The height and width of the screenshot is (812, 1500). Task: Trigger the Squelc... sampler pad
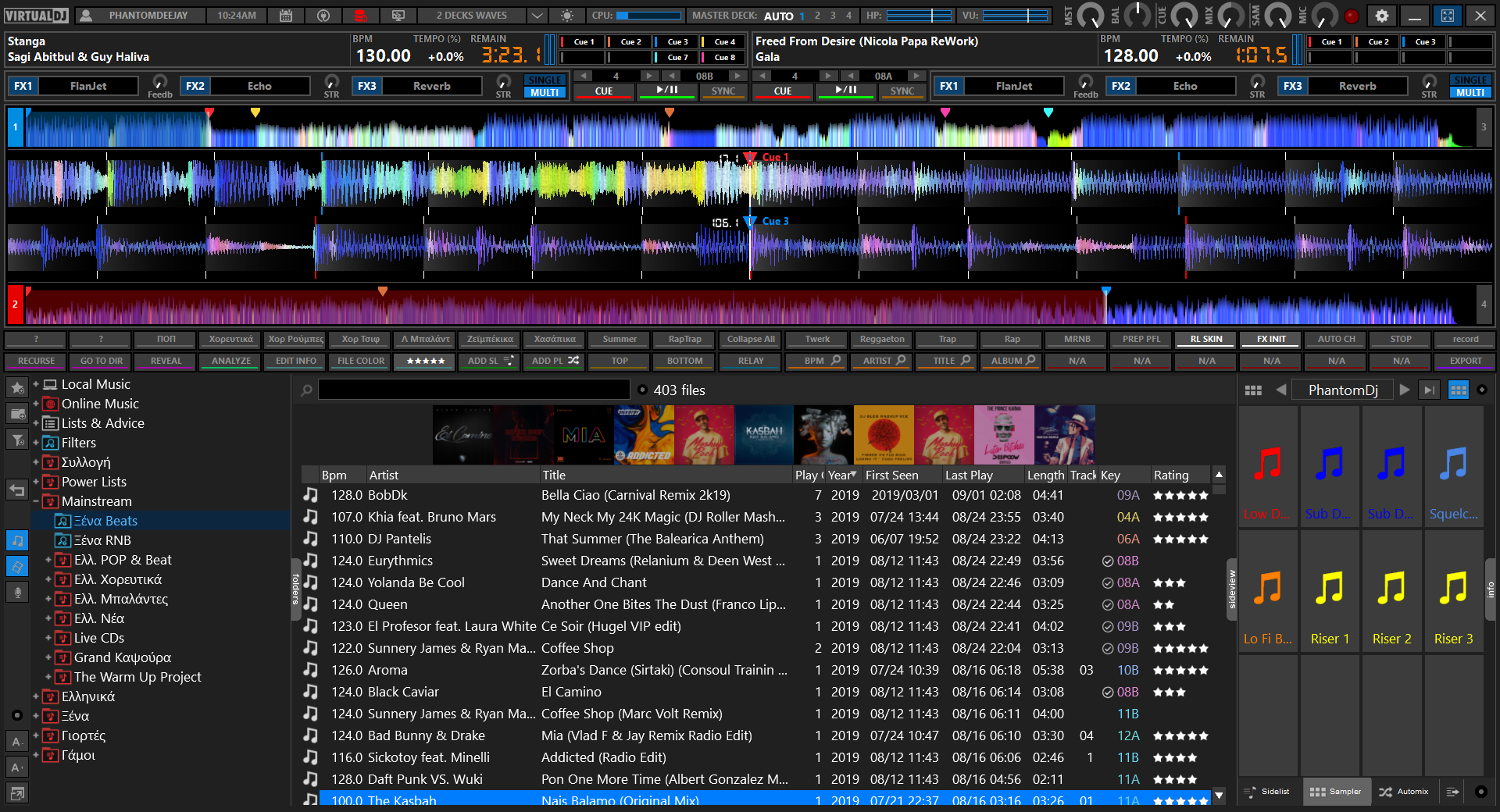tap(1454, 466)
